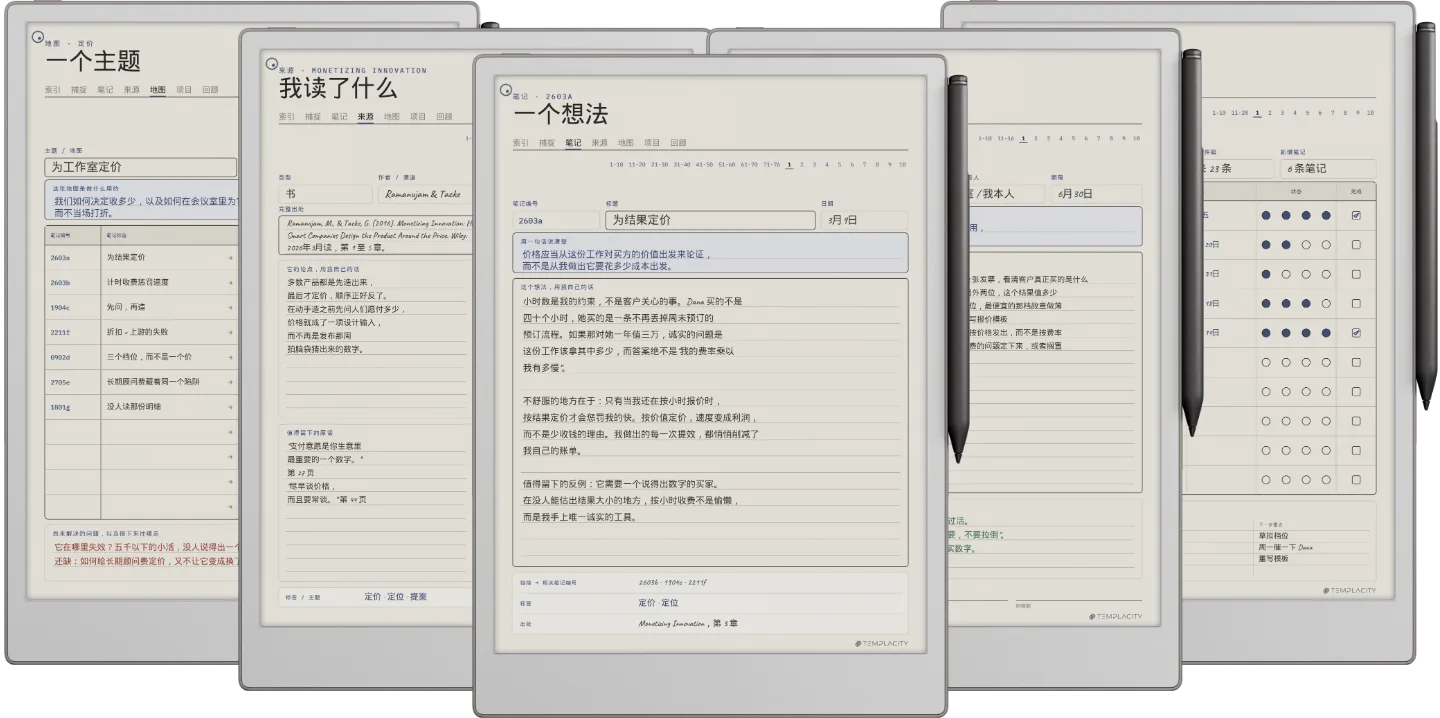Edit the 6月30日 deadline field
Screen dimensions: 1440x718
tap(1096, 194)
